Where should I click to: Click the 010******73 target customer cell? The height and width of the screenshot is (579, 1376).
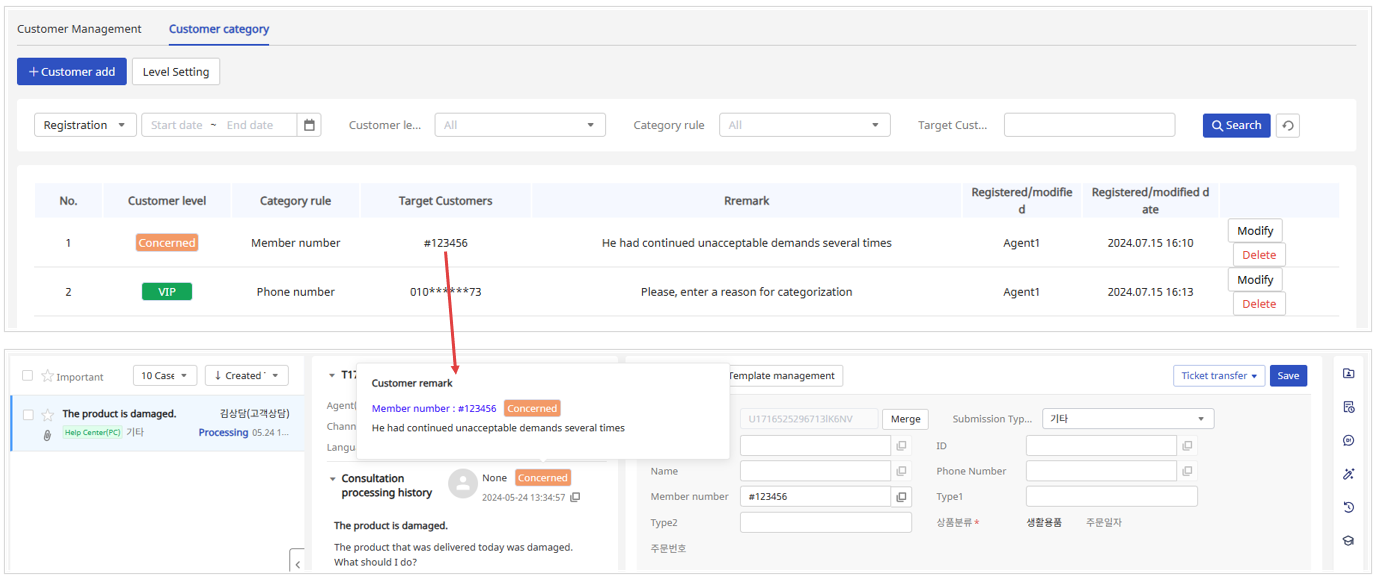tap(445, 292)
